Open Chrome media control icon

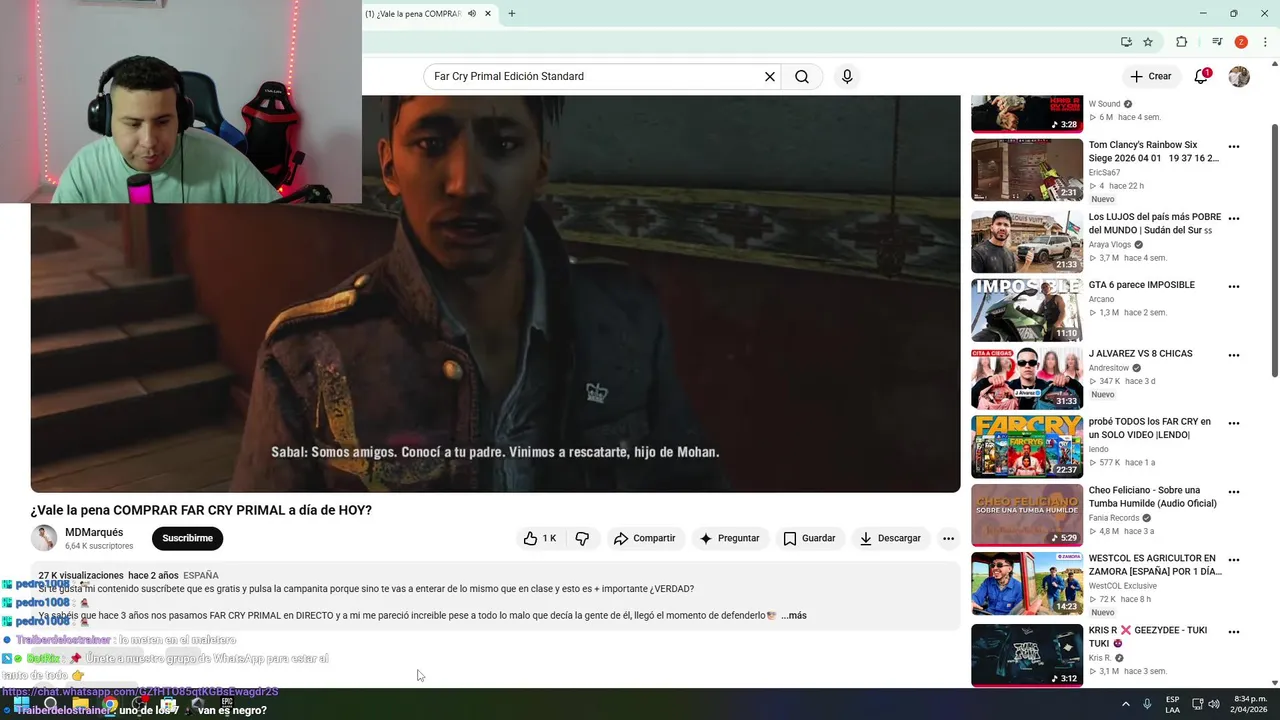pos(1217,42)
